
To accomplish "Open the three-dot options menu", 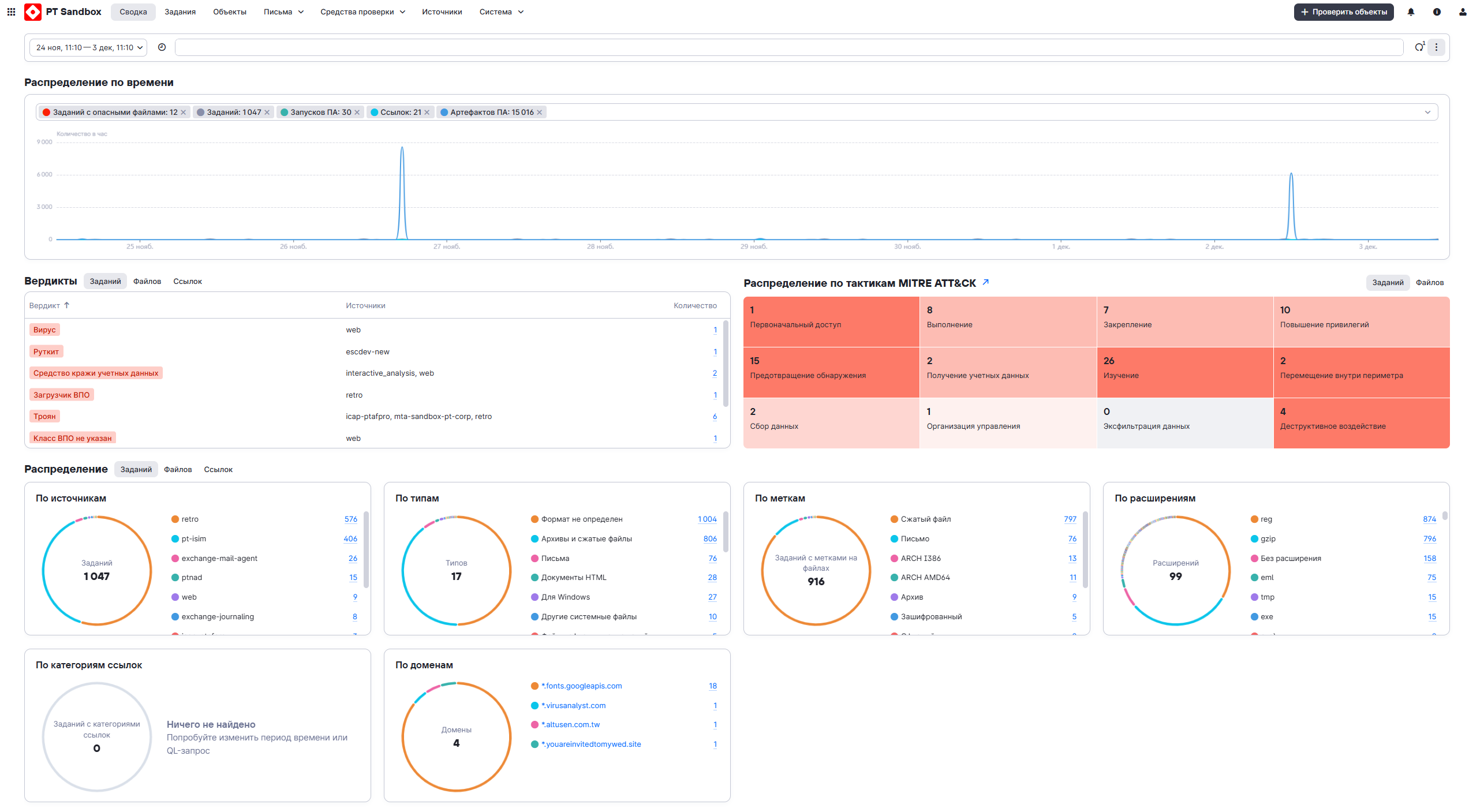I will tap(1437, 47).
